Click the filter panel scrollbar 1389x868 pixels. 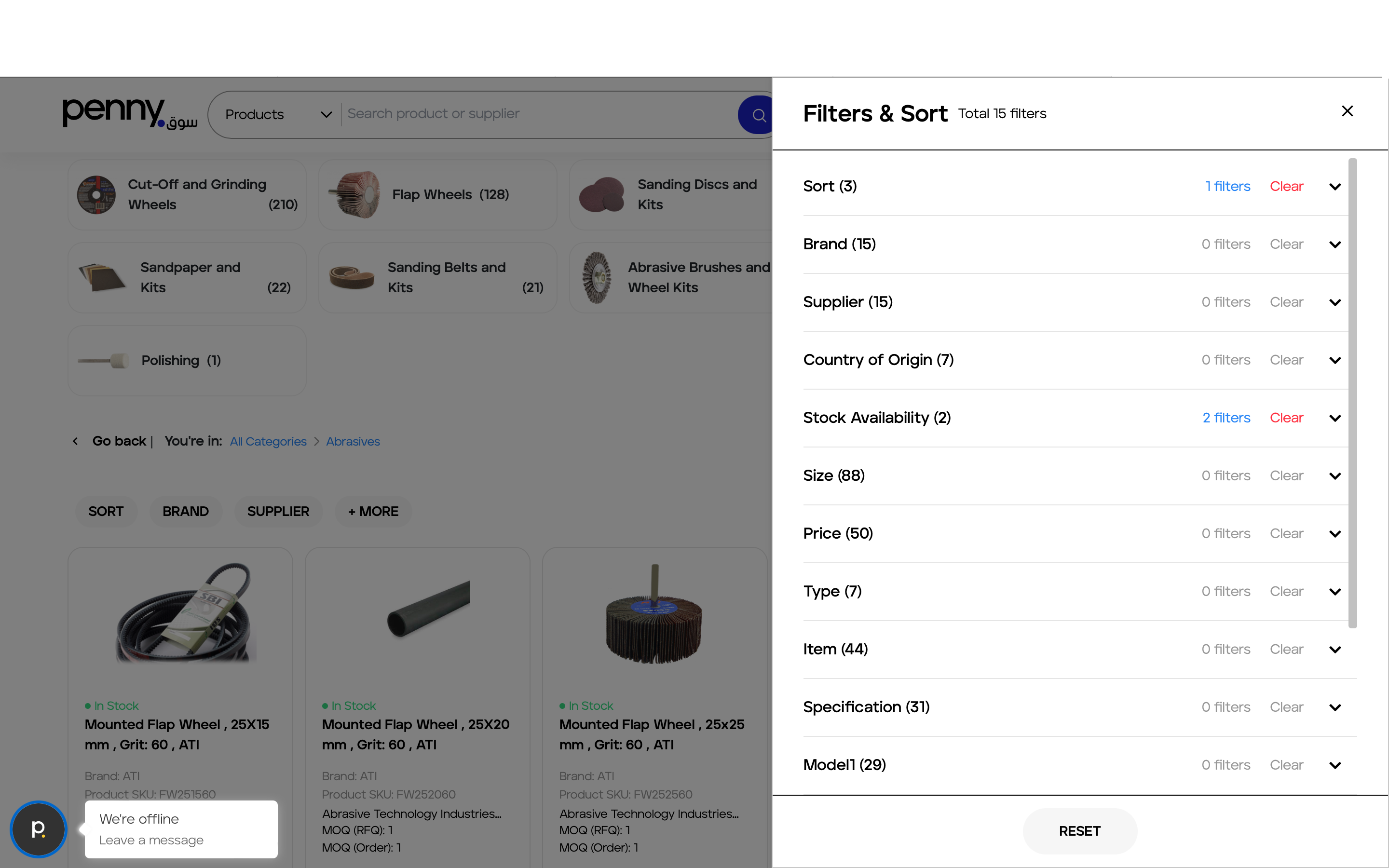click(1353, 393)
